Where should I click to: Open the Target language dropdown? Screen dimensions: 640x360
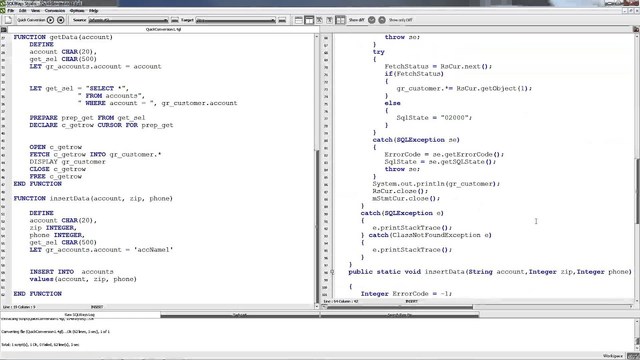coord(236,20)
